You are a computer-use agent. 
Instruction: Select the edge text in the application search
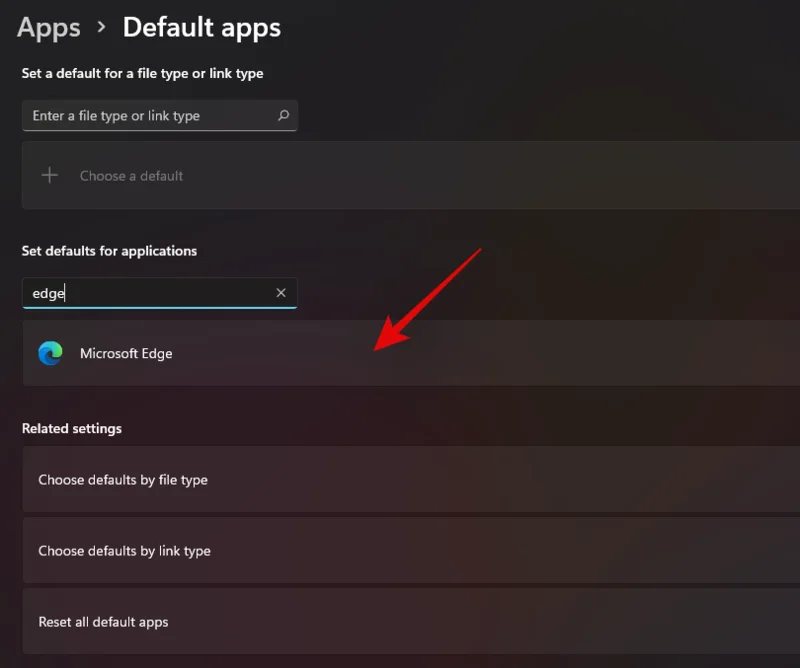48,292
